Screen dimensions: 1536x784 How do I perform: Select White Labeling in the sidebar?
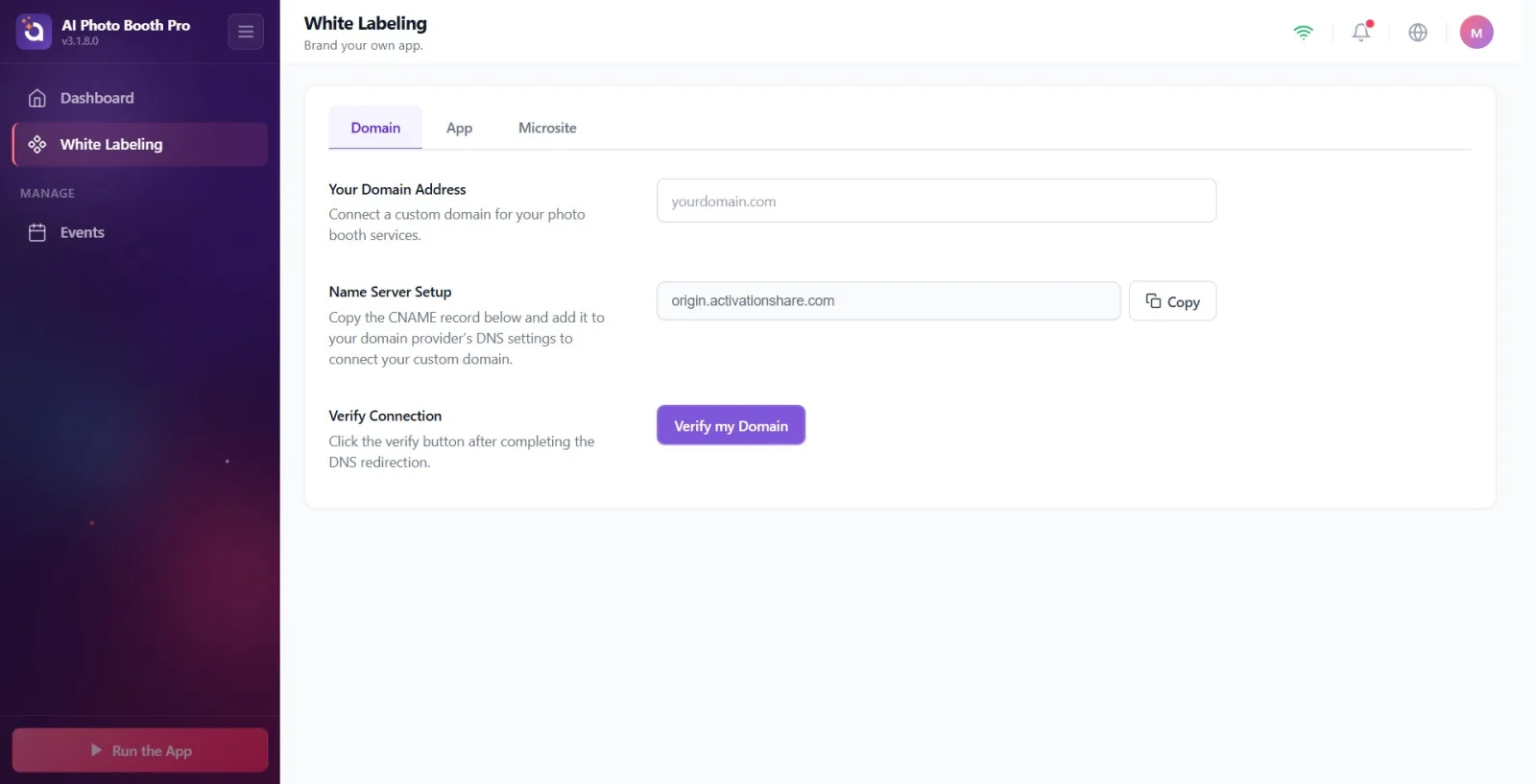click(140, 144)
